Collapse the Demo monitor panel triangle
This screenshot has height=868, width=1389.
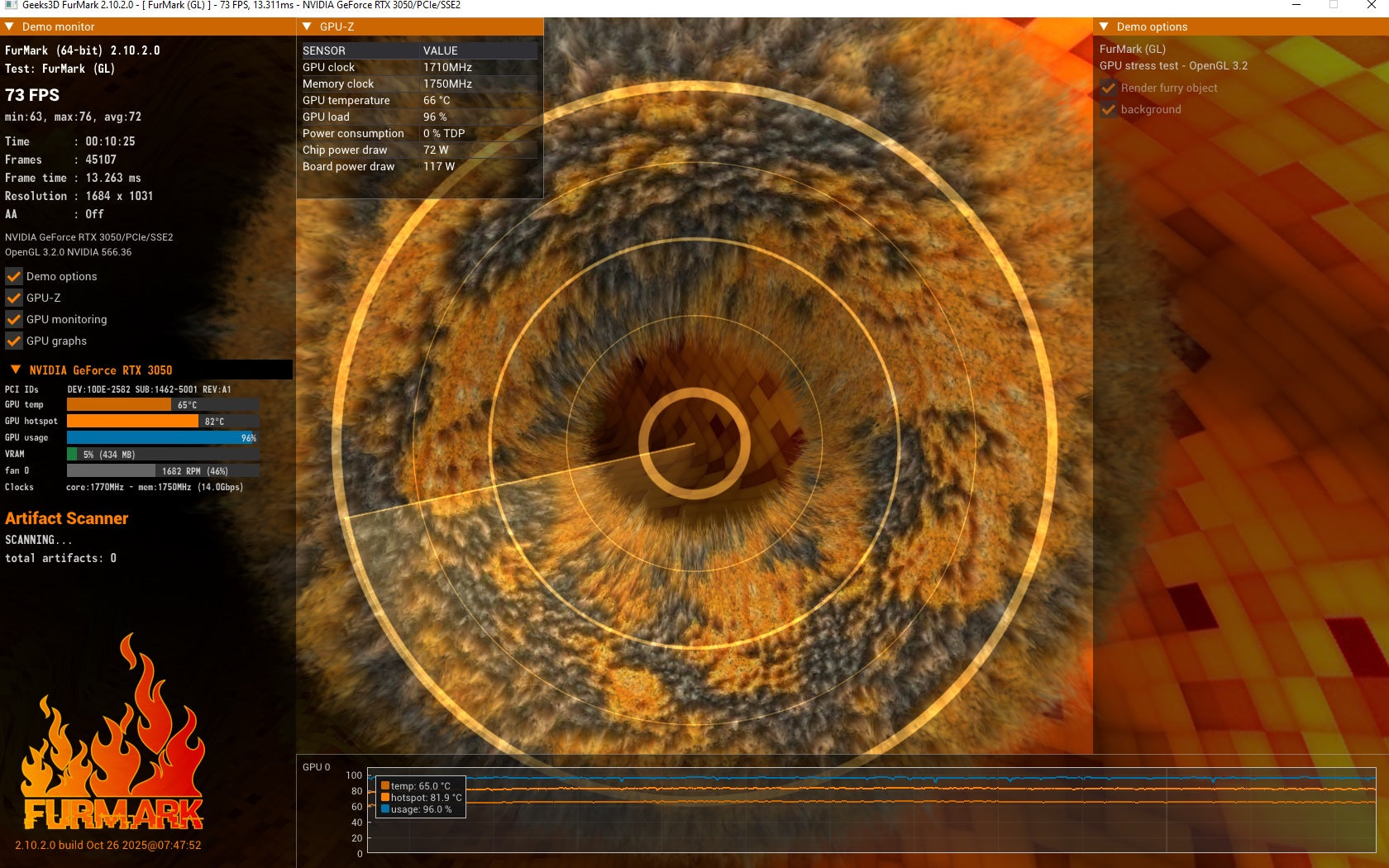pyautogui.click(x=10, y=26)
